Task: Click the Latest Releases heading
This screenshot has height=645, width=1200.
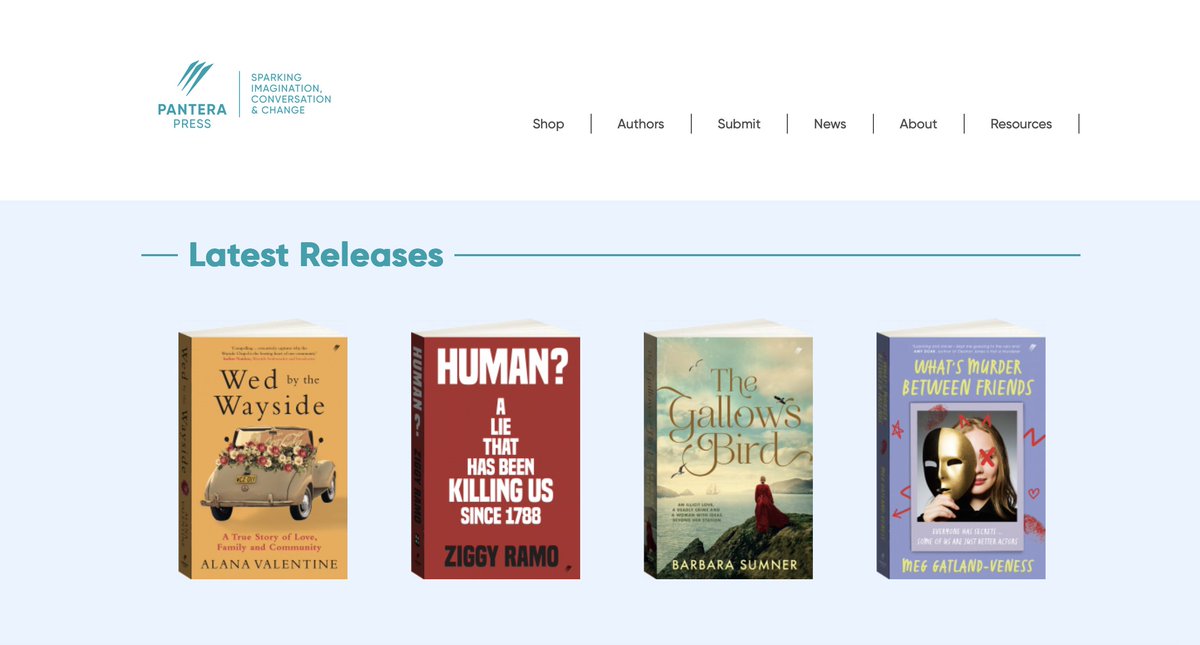Action: pyautogui.click(x=316, y=255)
